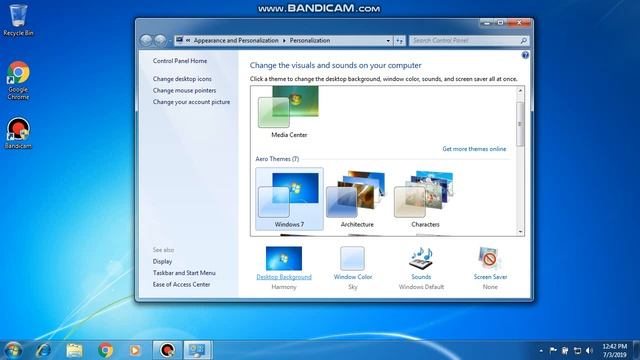Open Sounds settings icon
The height and width of the screenshot is (360, 640).
421,258
